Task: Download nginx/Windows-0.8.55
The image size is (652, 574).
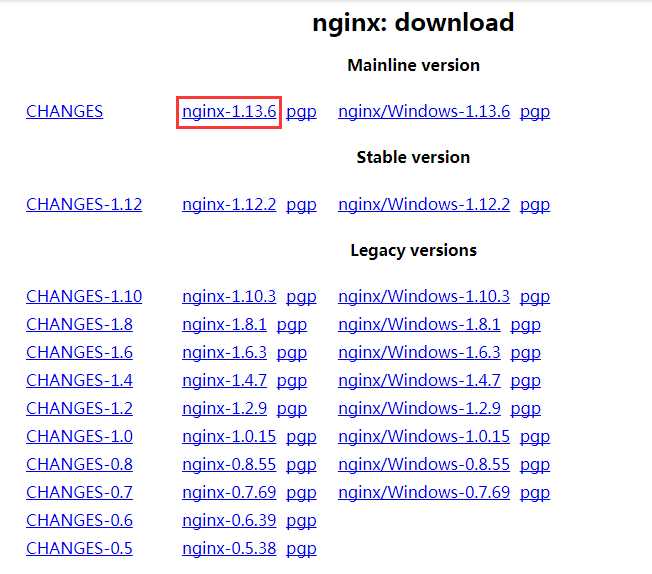Action: tap(424, 464)
